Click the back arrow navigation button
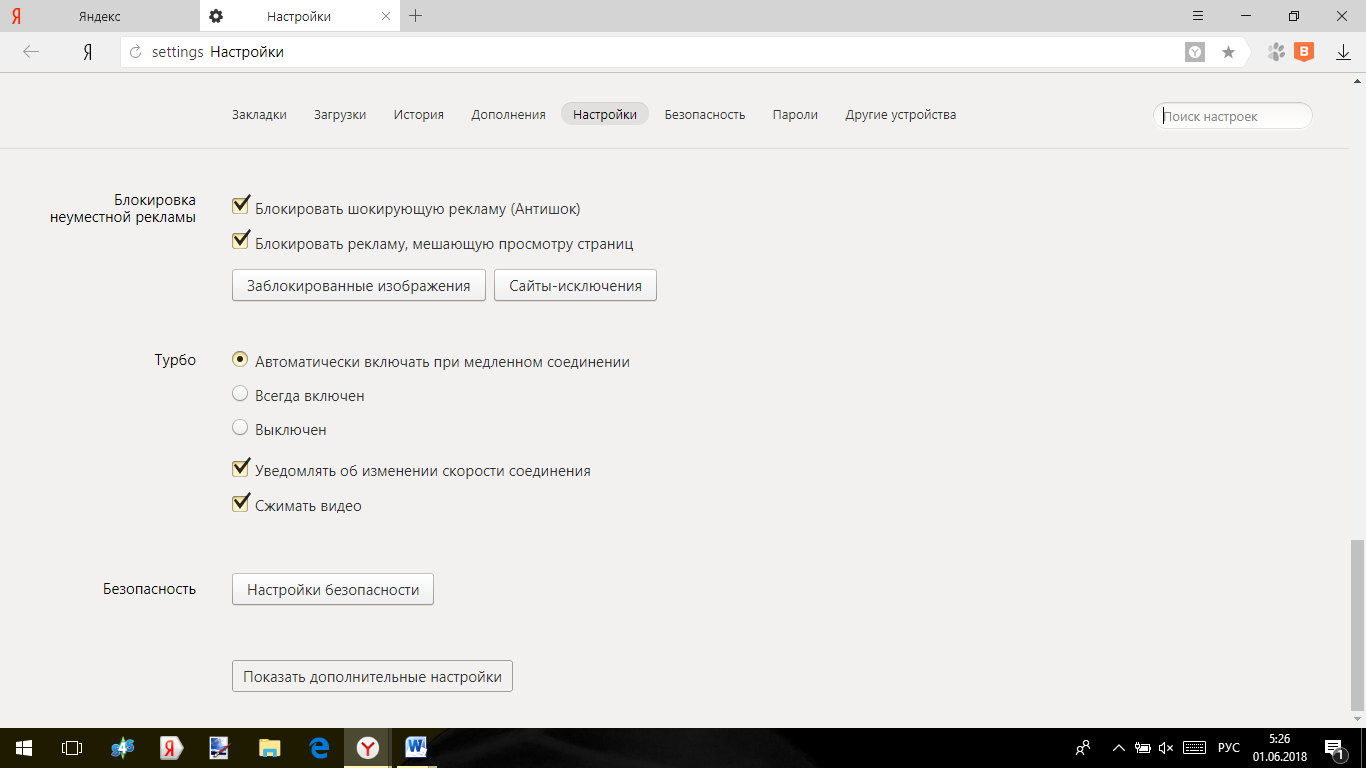 click(x=31, y=52)
